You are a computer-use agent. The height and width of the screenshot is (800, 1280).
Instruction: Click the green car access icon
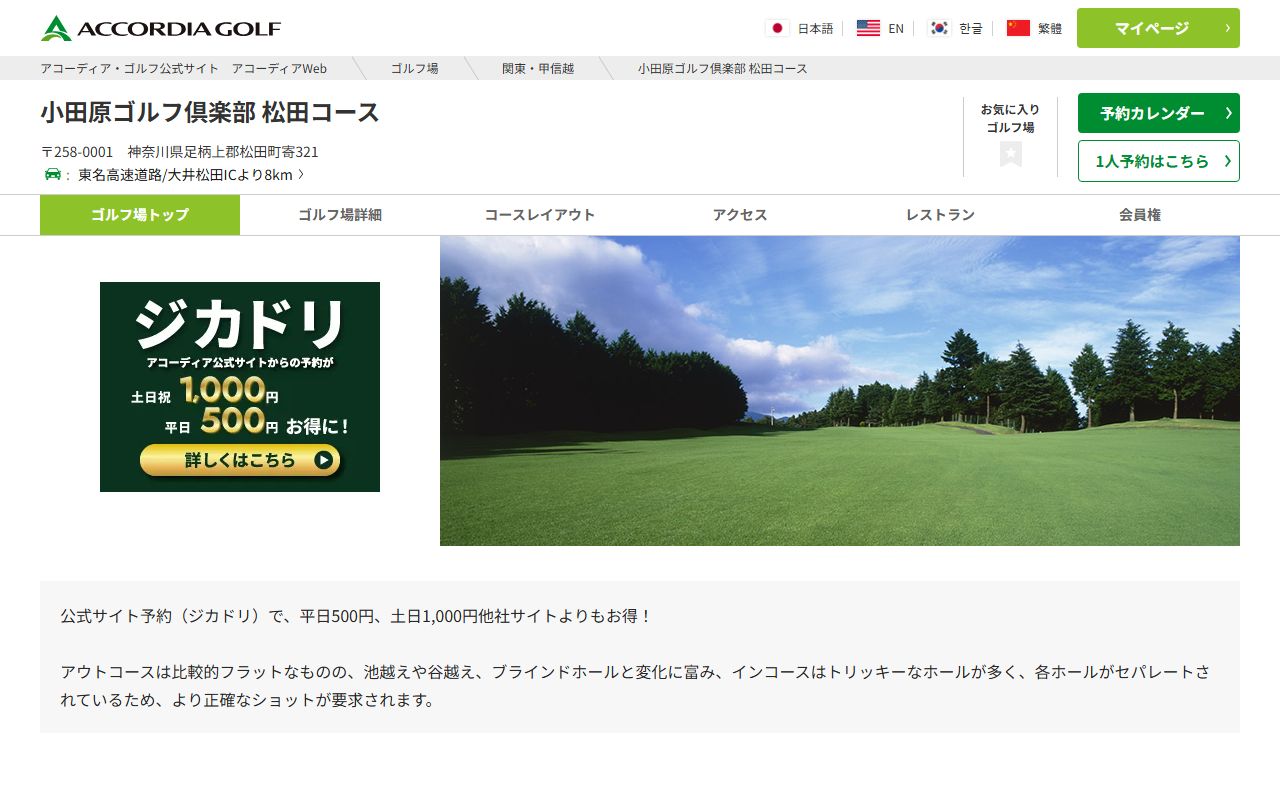(53, 174)
